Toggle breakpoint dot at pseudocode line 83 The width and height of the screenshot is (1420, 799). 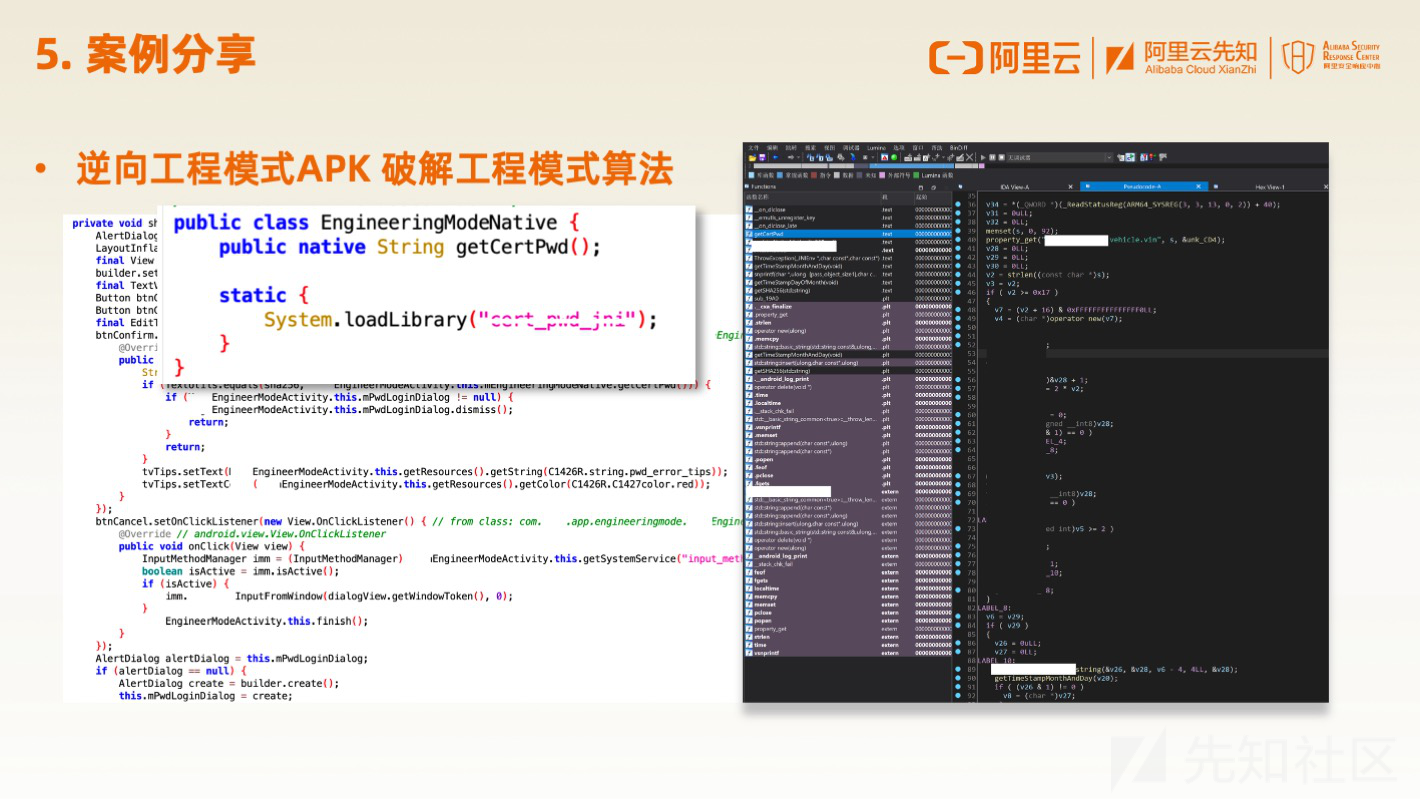(958, 616)
